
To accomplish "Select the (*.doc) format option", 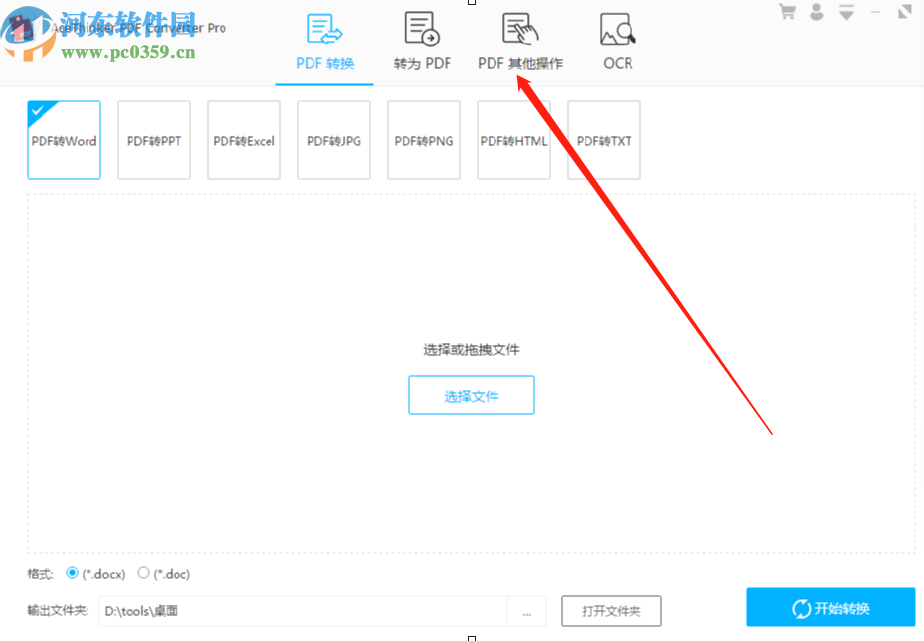I will pos(143,573).
